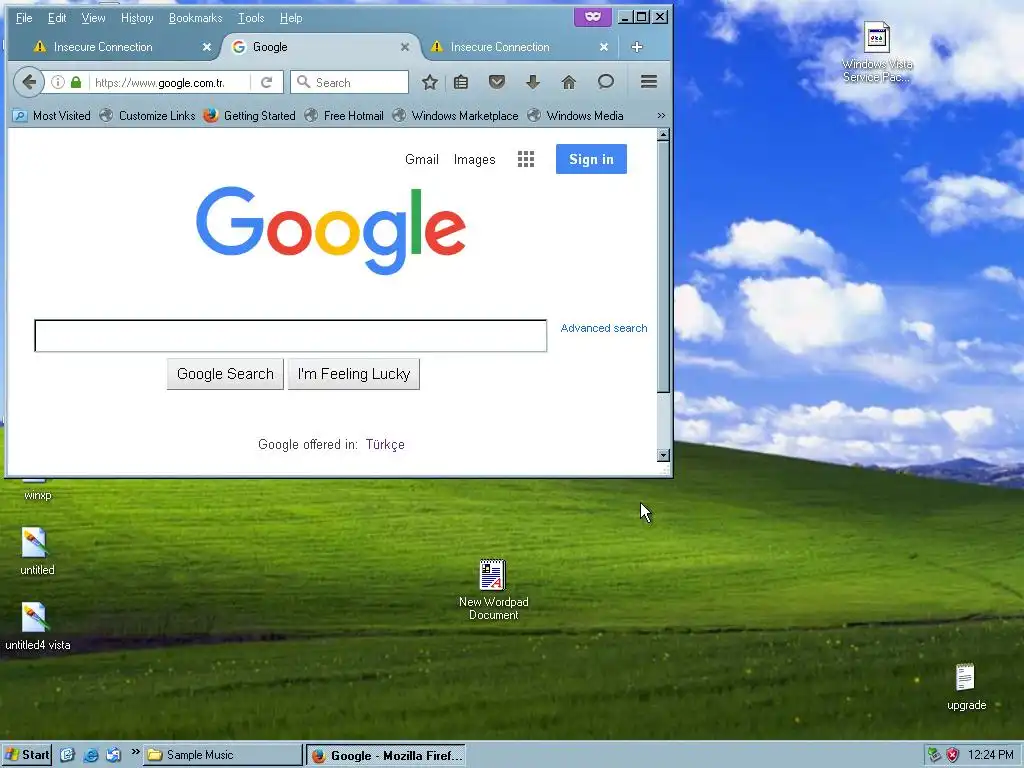Save page to Pocket icon
Image resolution: width=1024 pixels, height=768 pixels.
497,82
